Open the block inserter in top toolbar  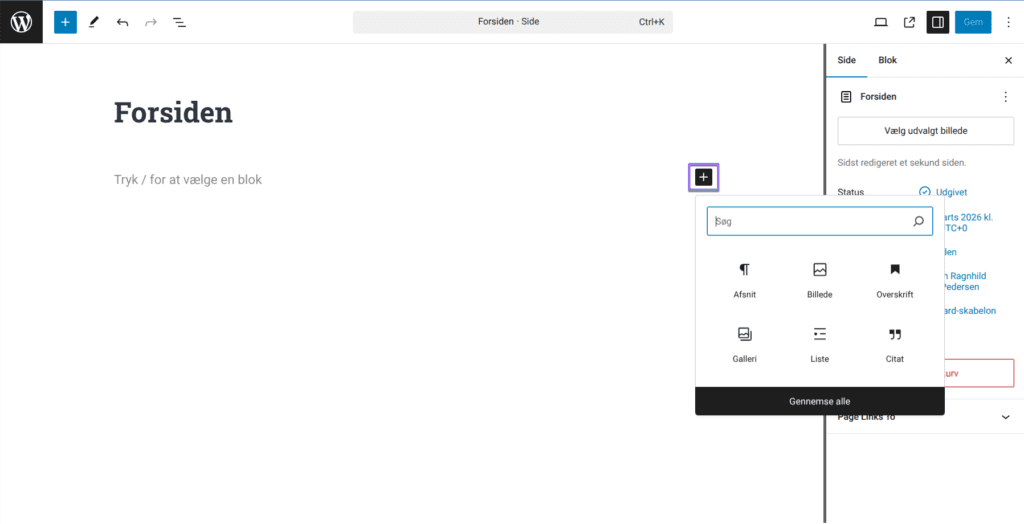click(x=65, y=22)
